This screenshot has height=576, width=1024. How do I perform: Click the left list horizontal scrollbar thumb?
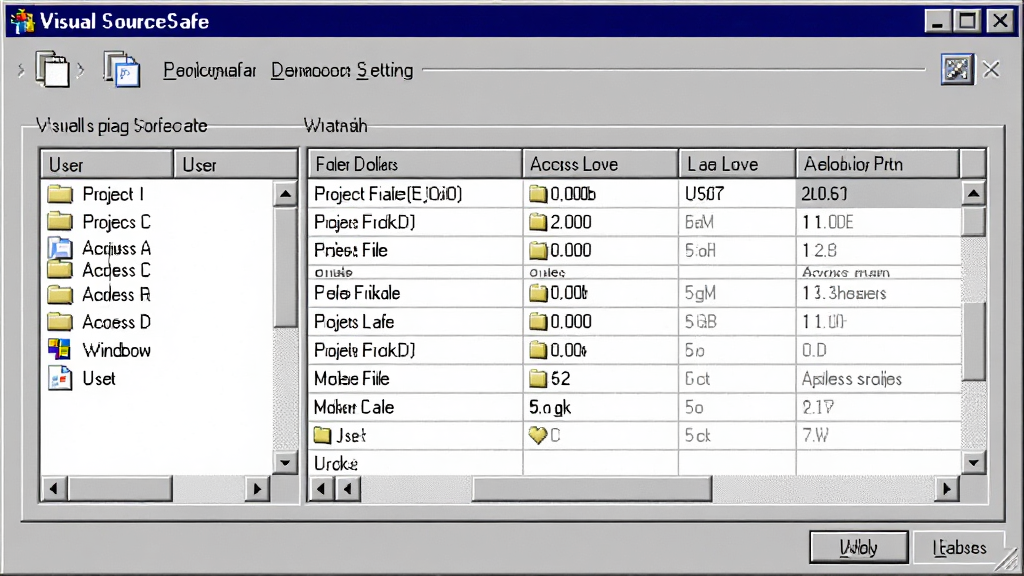click(x=120, y=488)
